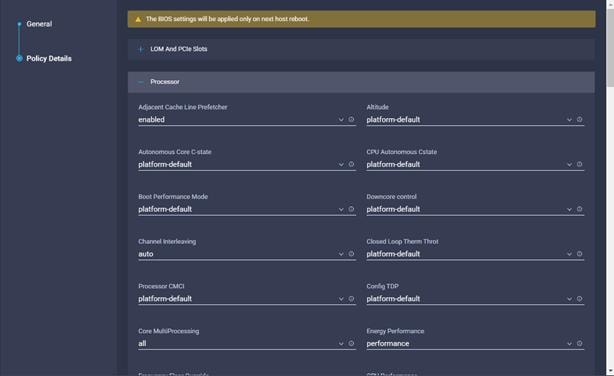Click scrollbar down arrow at bottom

610,372
